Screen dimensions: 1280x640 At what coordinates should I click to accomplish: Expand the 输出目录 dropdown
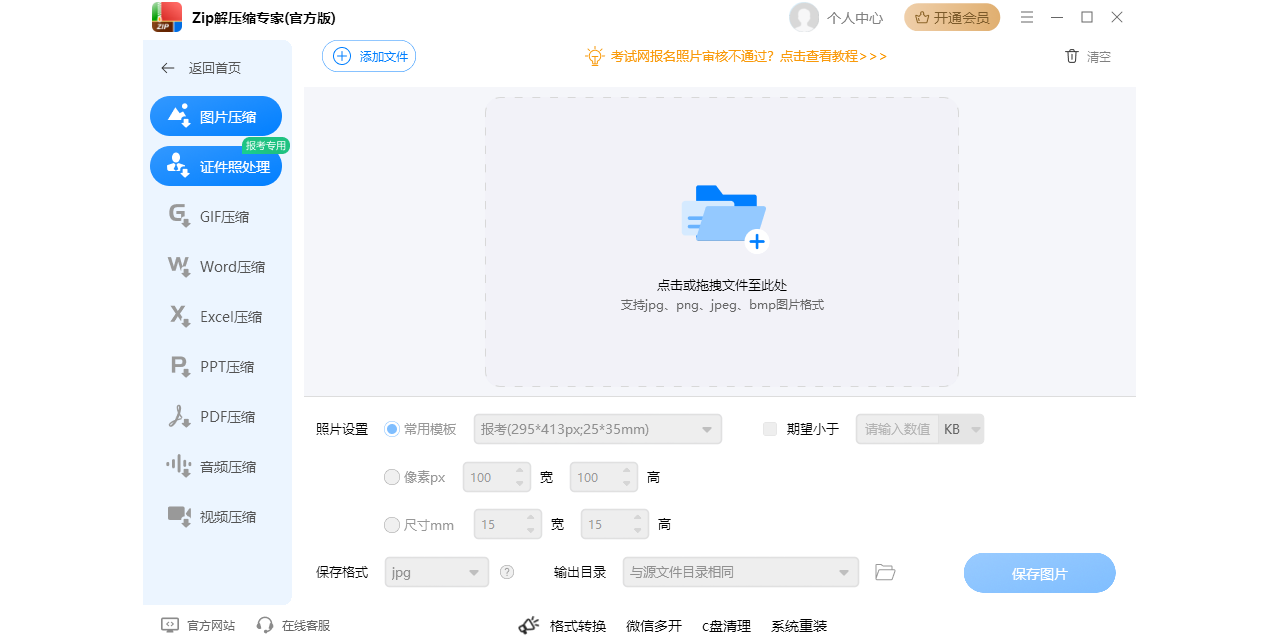740,571
